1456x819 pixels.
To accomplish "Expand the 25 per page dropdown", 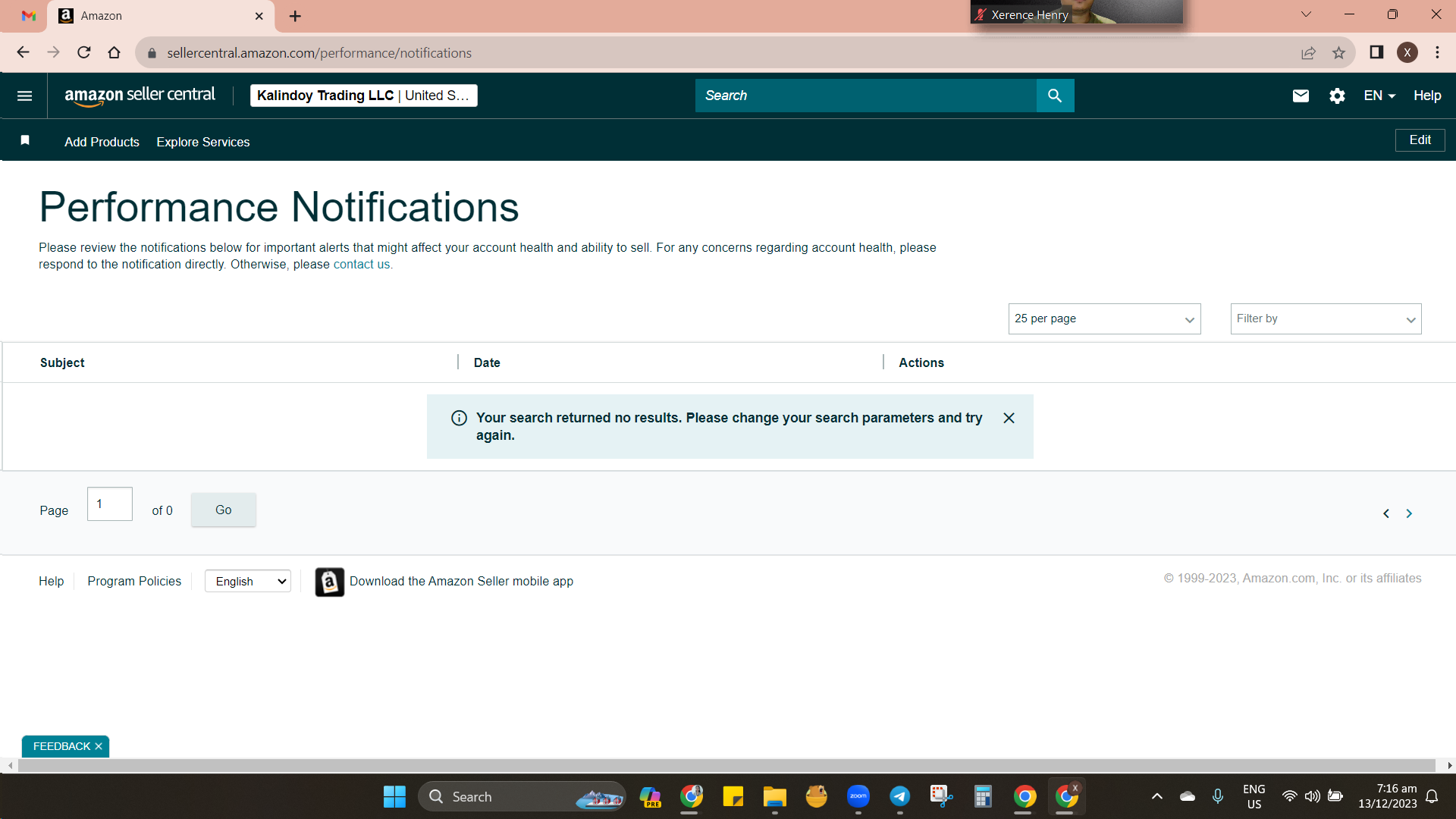I will [1104, 318].
